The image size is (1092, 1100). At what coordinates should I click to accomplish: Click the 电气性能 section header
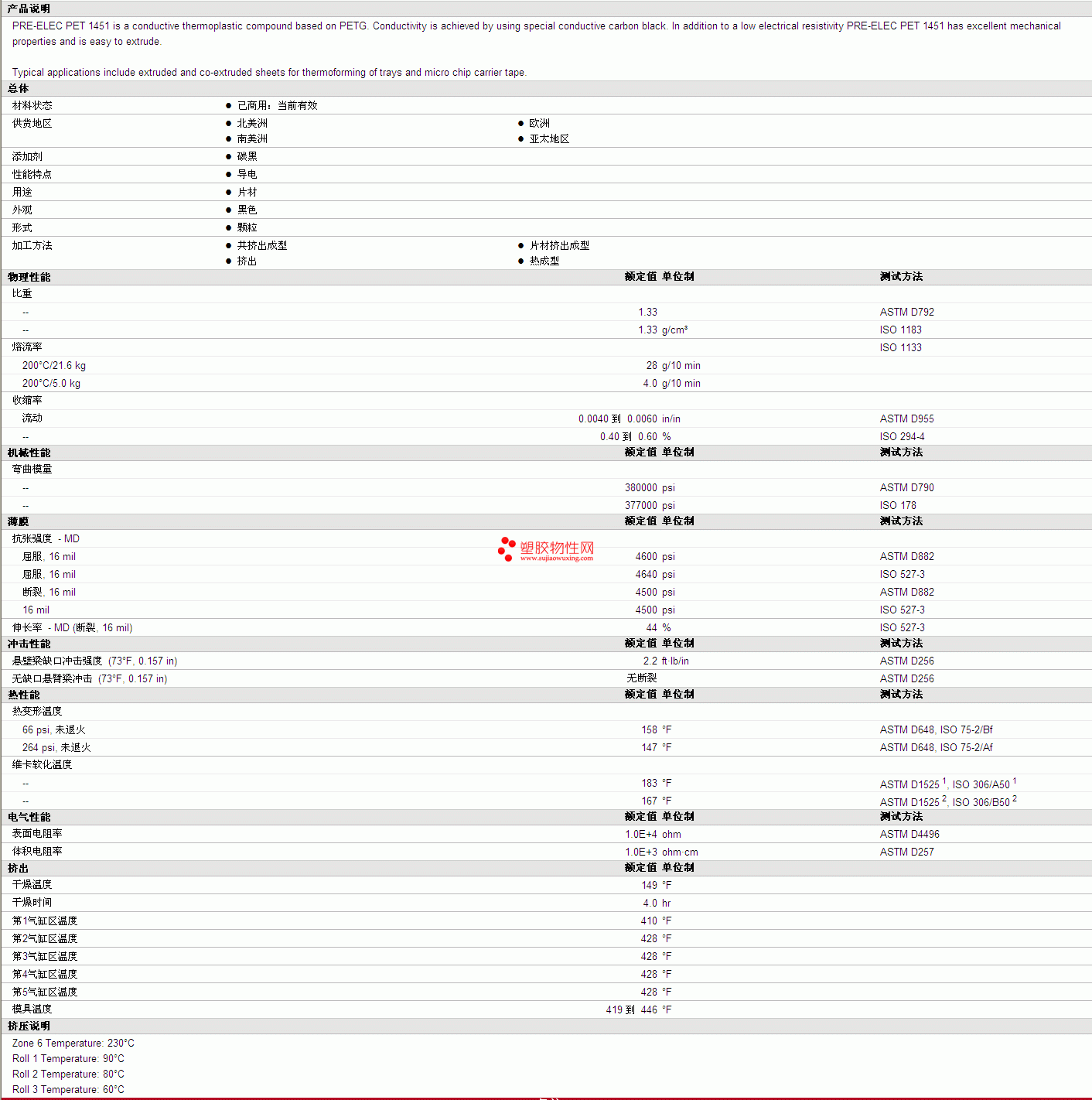click(x=29, y=817)
